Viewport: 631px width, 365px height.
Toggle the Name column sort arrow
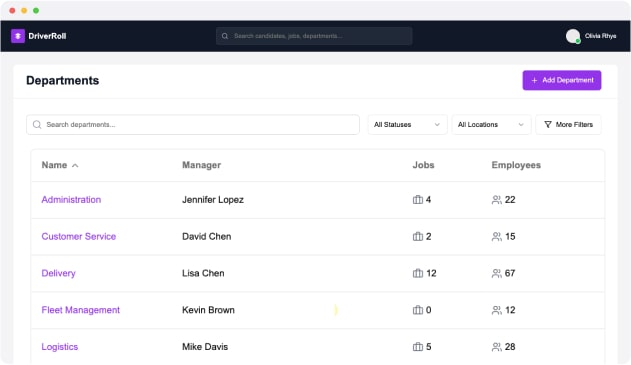coord(75,165)
